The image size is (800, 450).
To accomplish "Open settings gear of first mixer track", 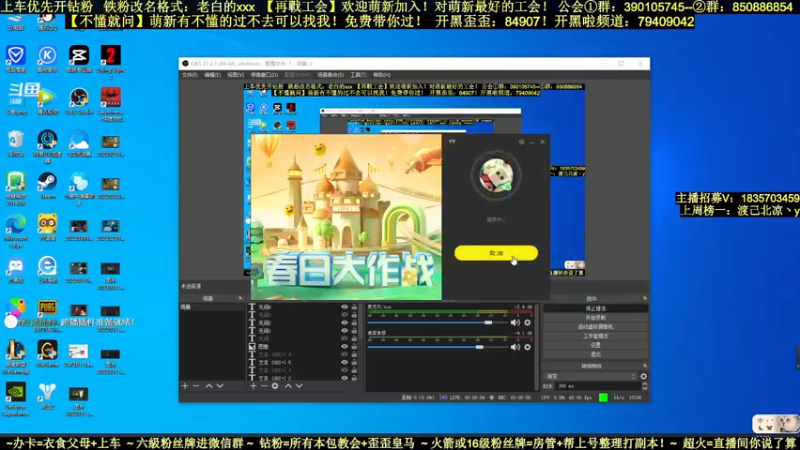I will click(528, 322).
